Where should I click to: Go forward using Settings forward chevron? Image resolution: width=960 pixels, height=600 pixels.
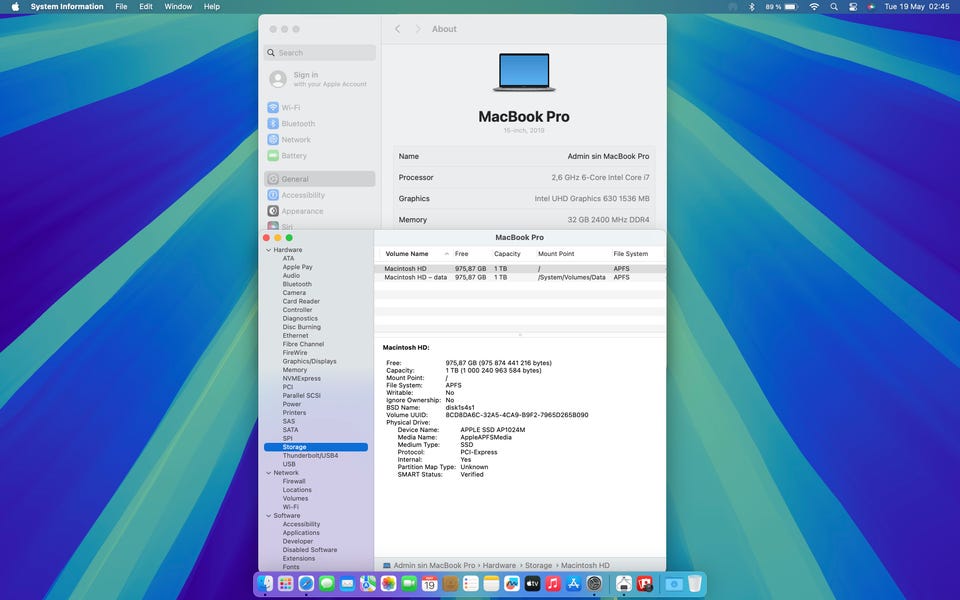418,29
